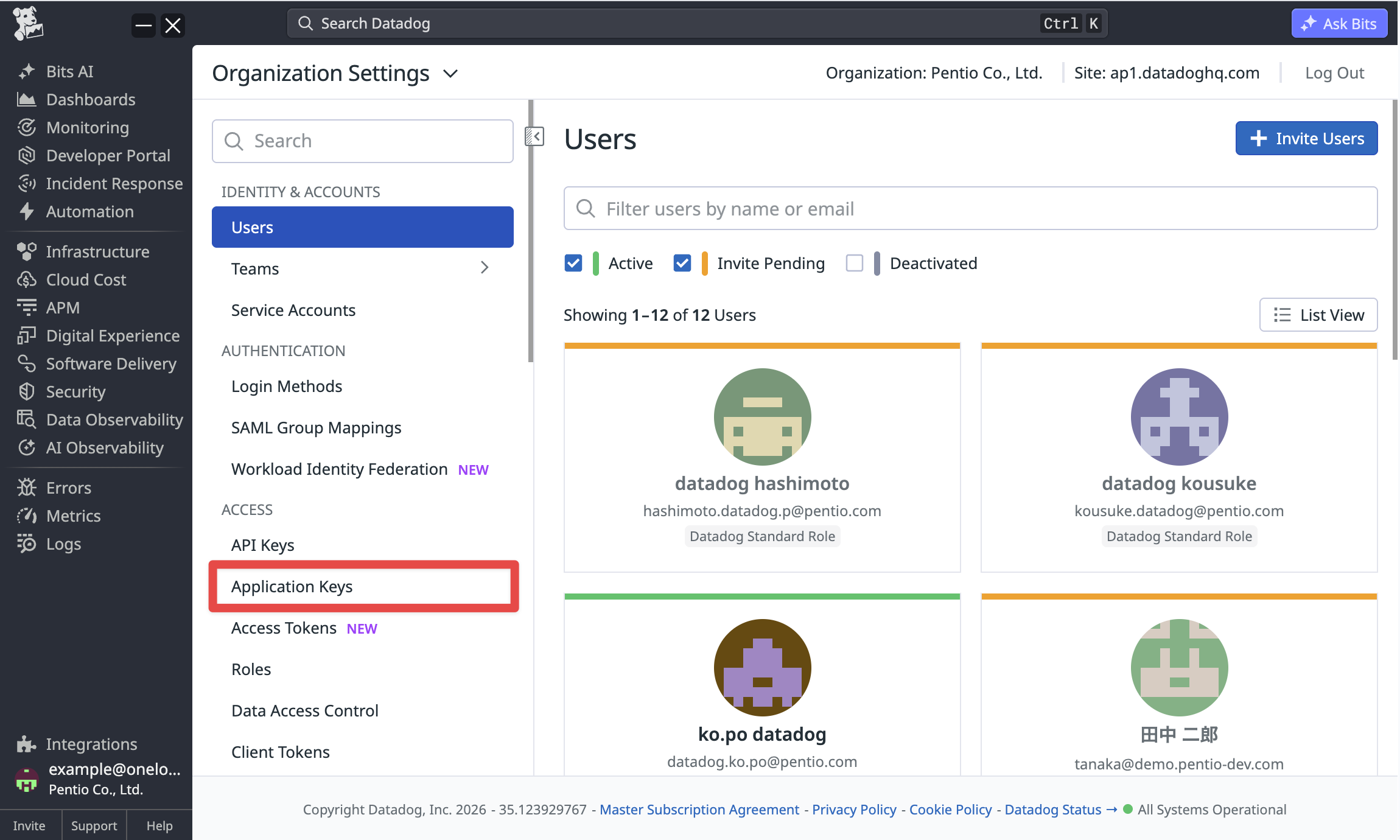Open Dashboards in the left navigation
1400x840 pixels.
coord(77,100)
